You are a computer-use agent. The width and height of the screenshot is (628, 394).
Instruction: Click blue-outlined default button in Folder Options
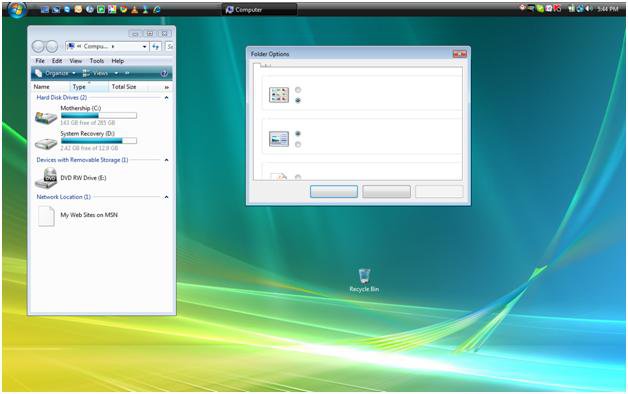(334, 191)
